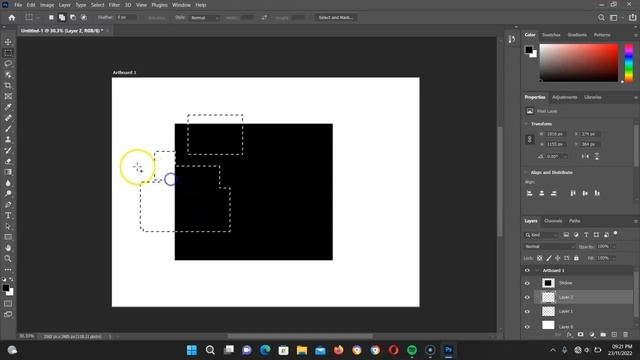Select the Frame tool
The image size is (640, 360).
[x=8, y=96]
